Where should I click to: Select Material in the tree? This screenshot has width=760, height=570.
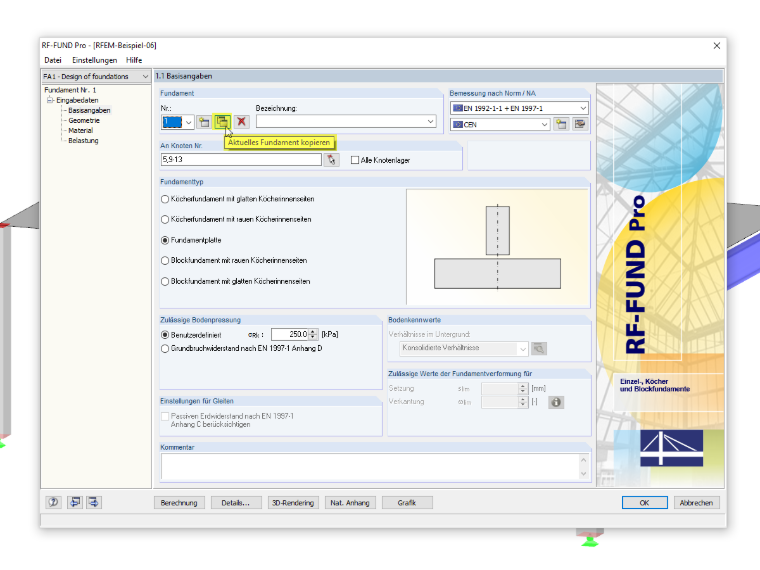click(80, 131)
